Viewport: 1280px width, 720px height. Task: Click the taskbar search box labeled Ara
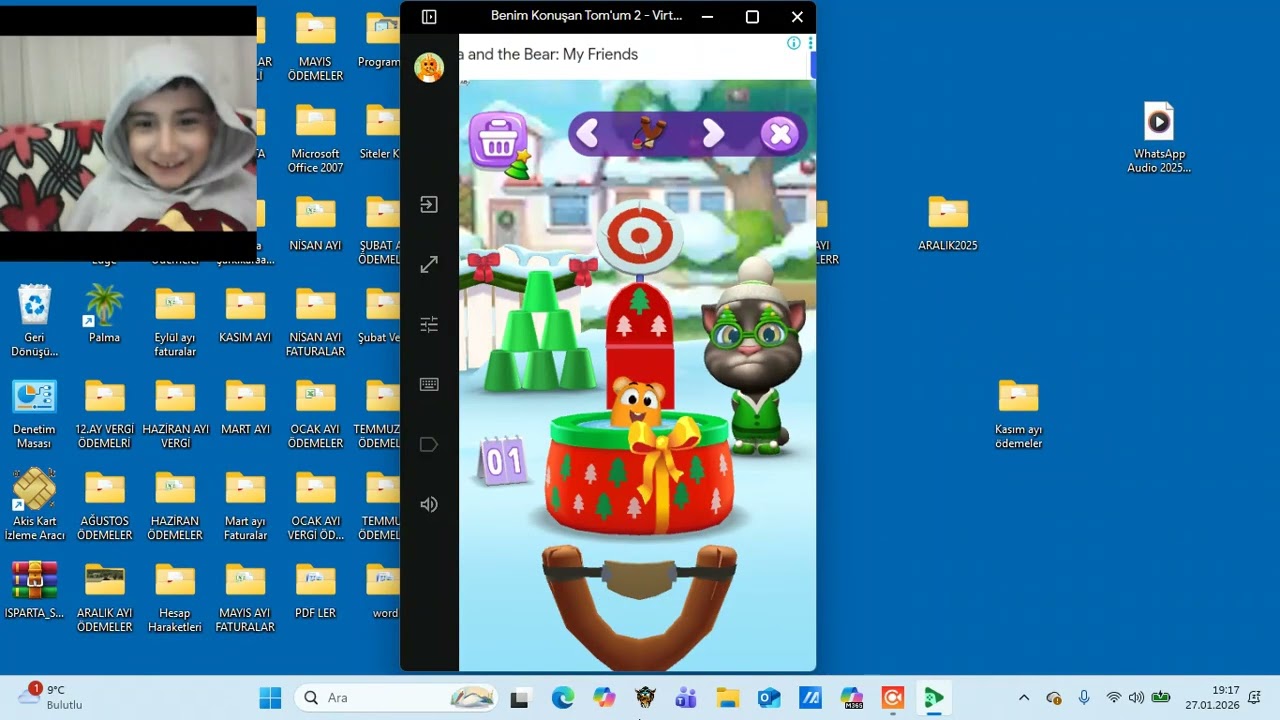[397, 698]
